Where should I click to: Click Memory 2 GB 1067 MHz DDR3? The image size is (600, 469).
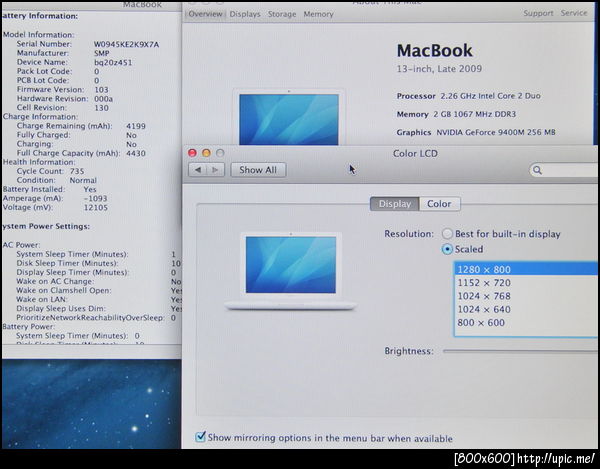(457, 114)
